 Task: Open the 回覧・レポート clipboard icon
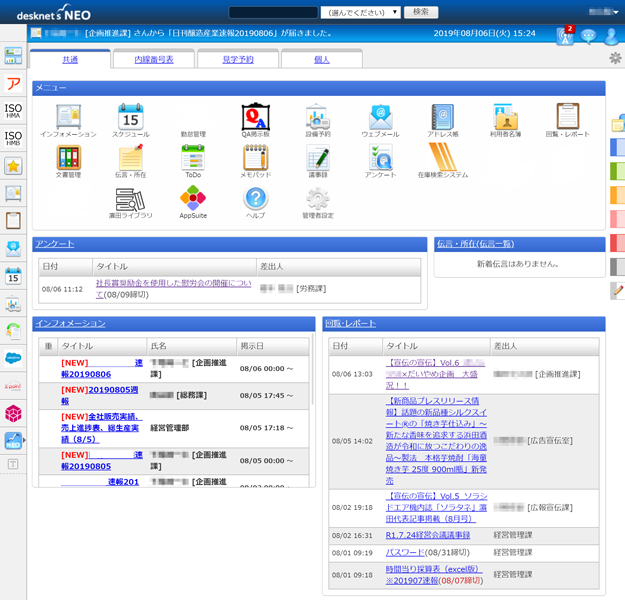coord(567,116)
